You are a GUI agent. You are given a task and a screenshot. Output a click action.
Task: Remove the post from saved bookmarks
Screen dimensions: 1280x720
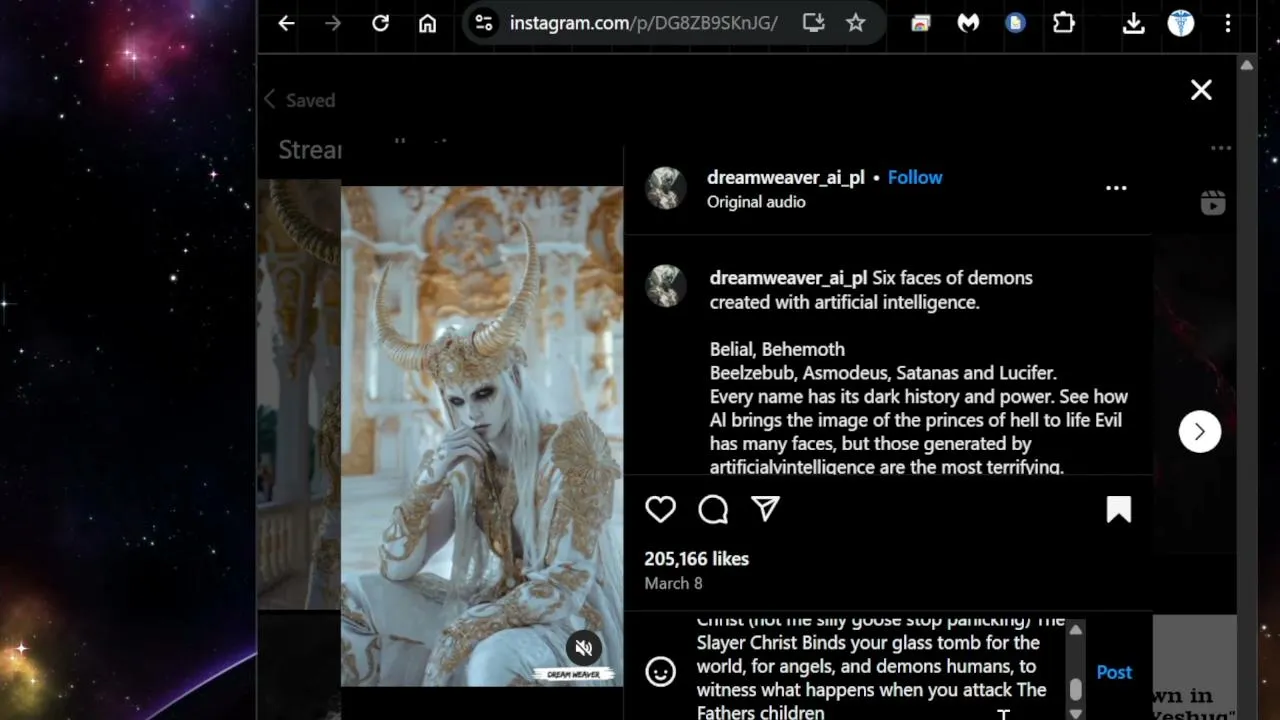[x=1118, y=509]
